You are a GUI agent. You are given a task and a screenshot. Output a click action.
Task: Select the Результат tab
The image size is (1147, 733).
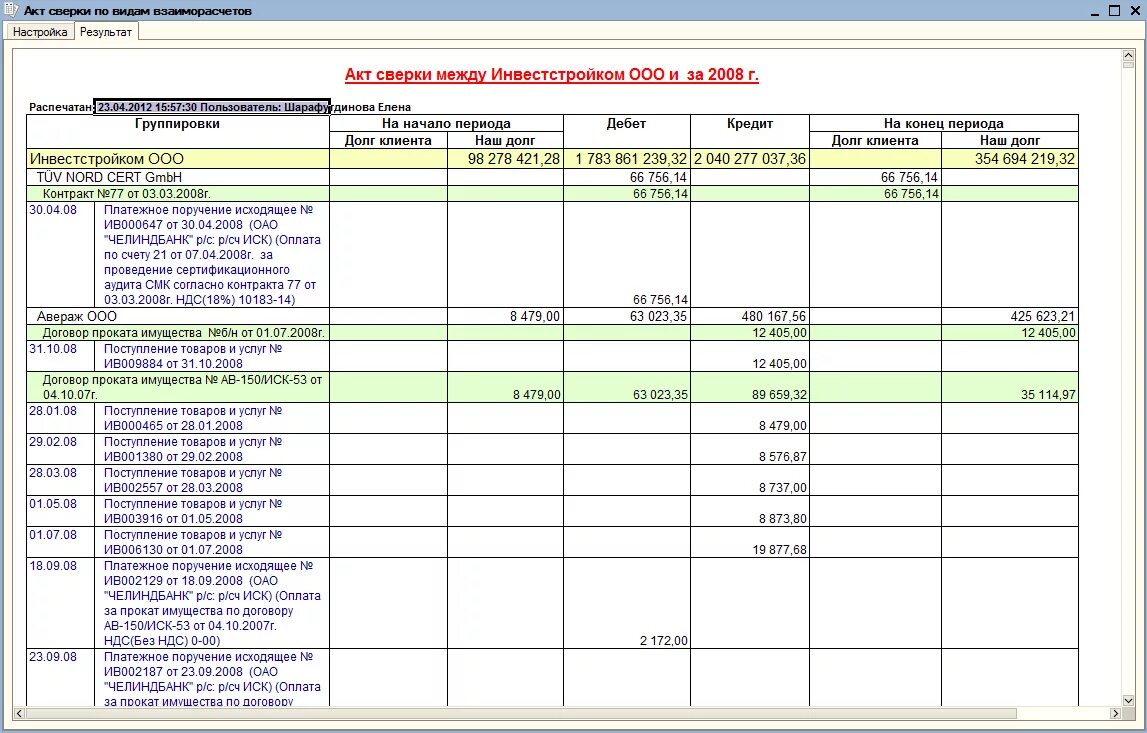pos(106,32)
